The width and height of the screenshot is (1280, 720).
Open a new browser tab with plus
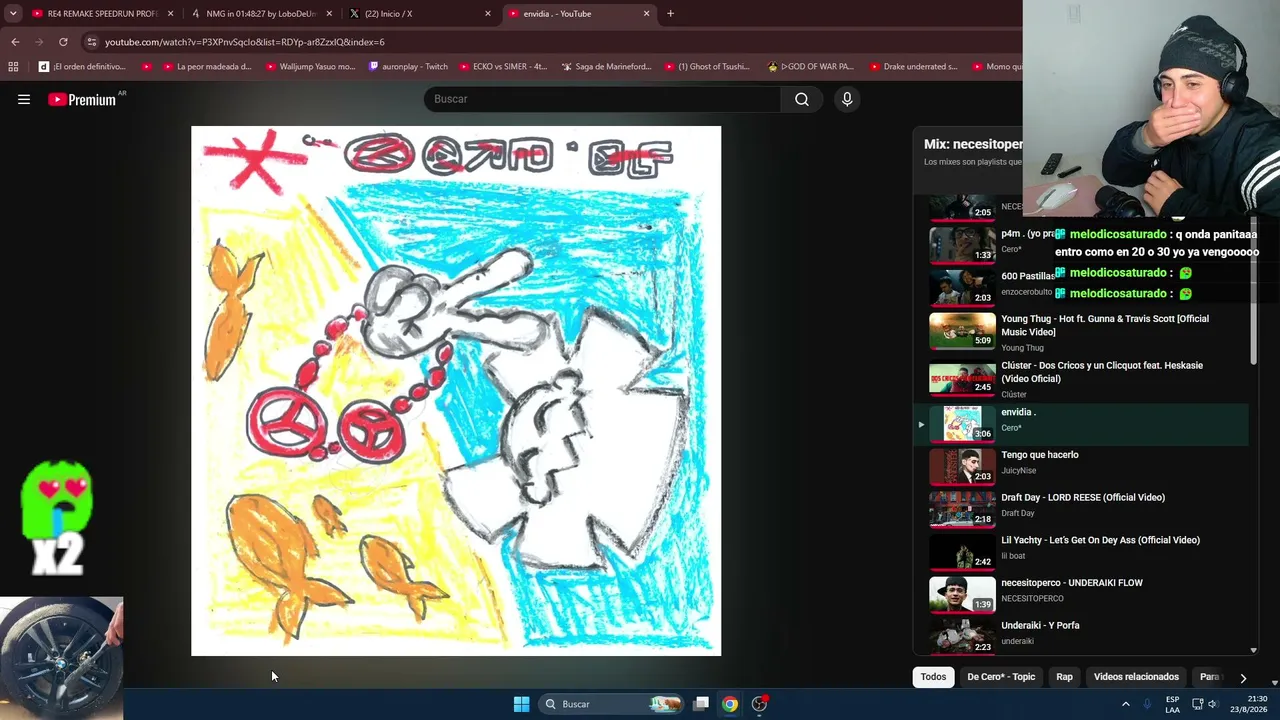[670, 14]
